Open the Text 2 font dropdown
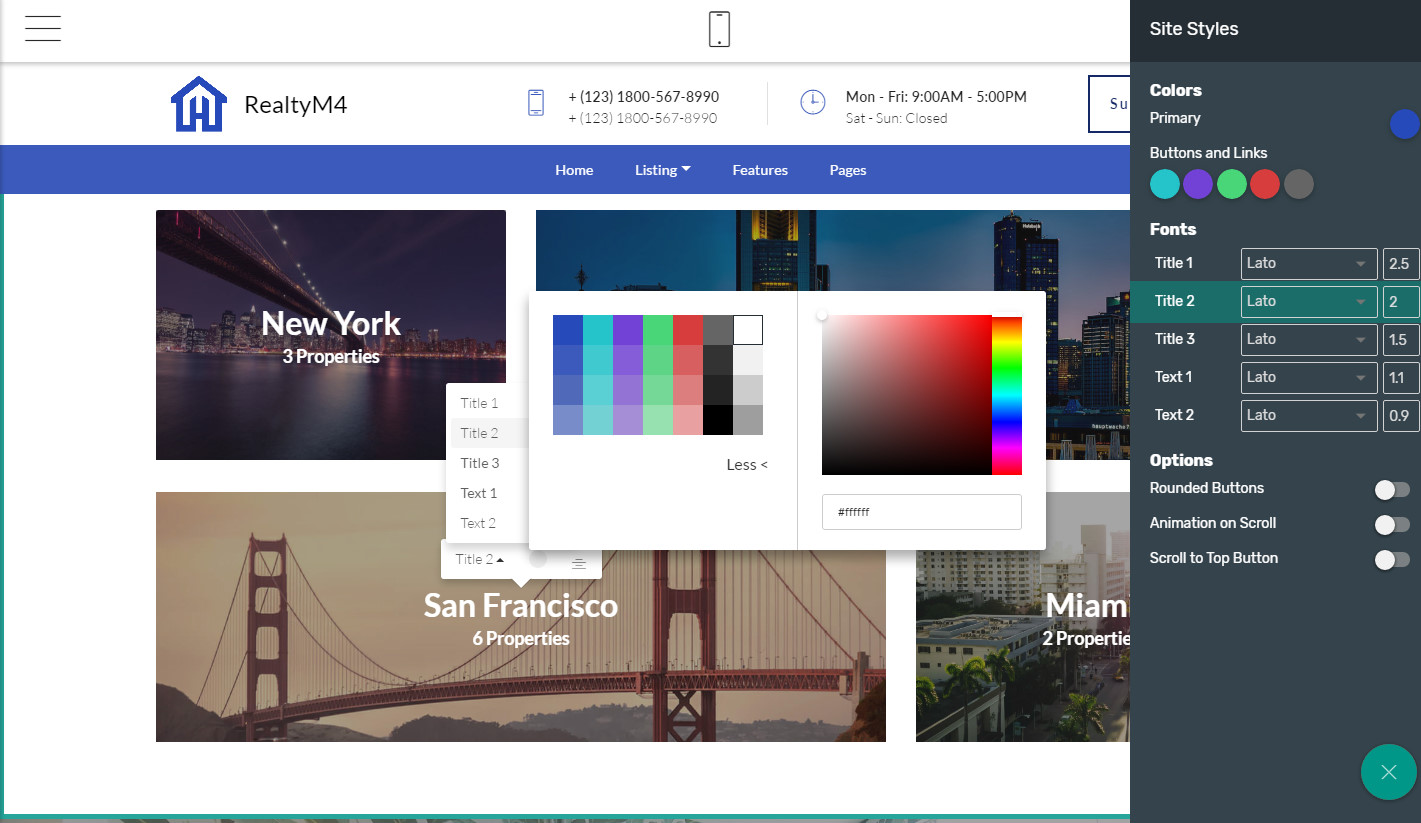 tap(1308, 415)
